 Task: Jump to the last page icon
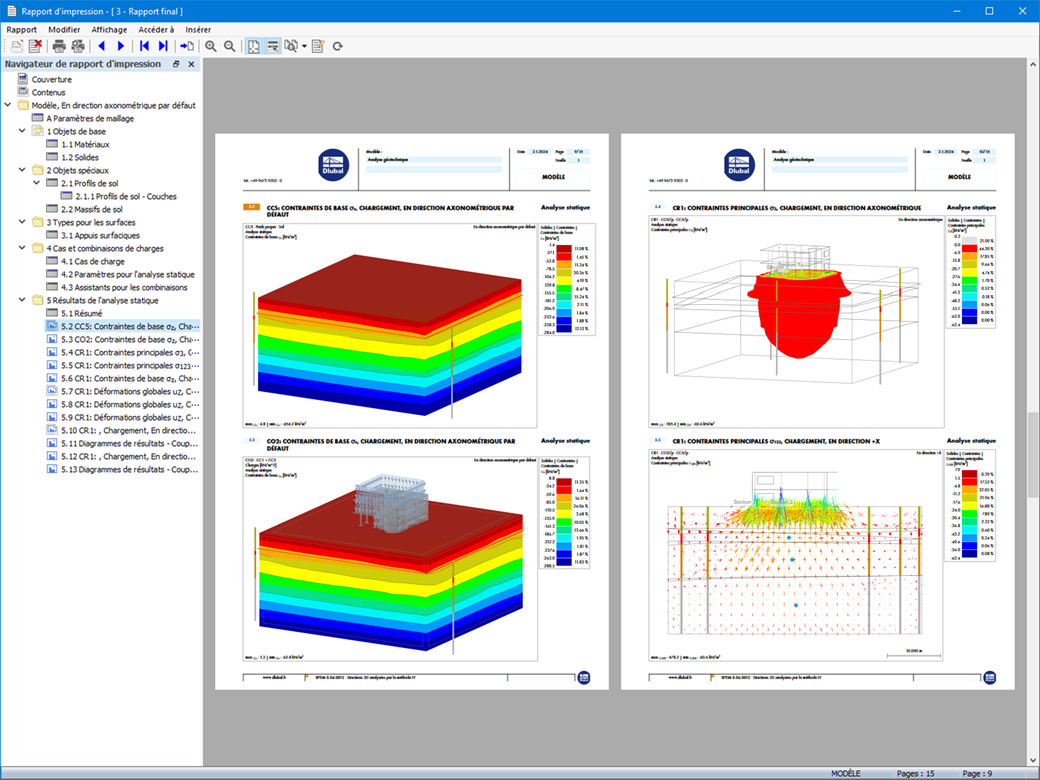[163, 46]
